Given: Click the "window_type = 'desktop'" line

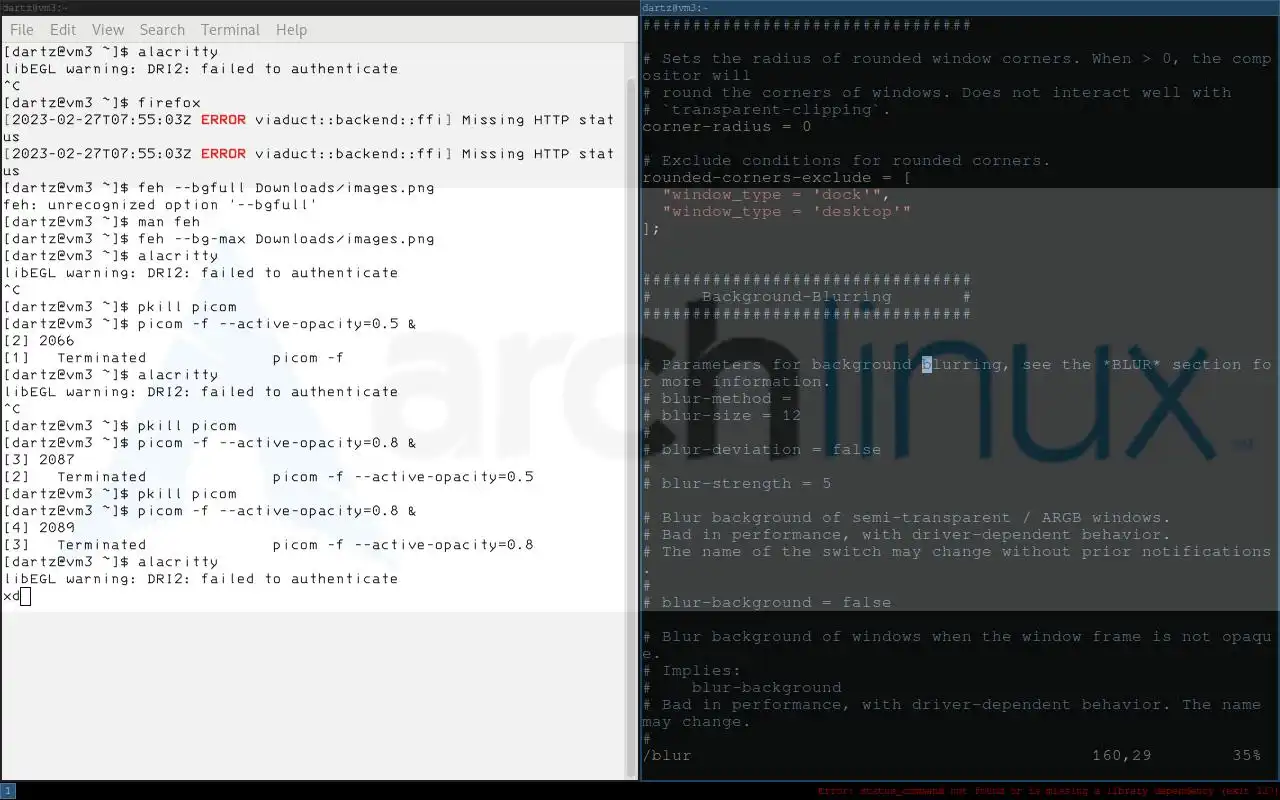Looking at the screenshot, I should [x=786, y=212].
